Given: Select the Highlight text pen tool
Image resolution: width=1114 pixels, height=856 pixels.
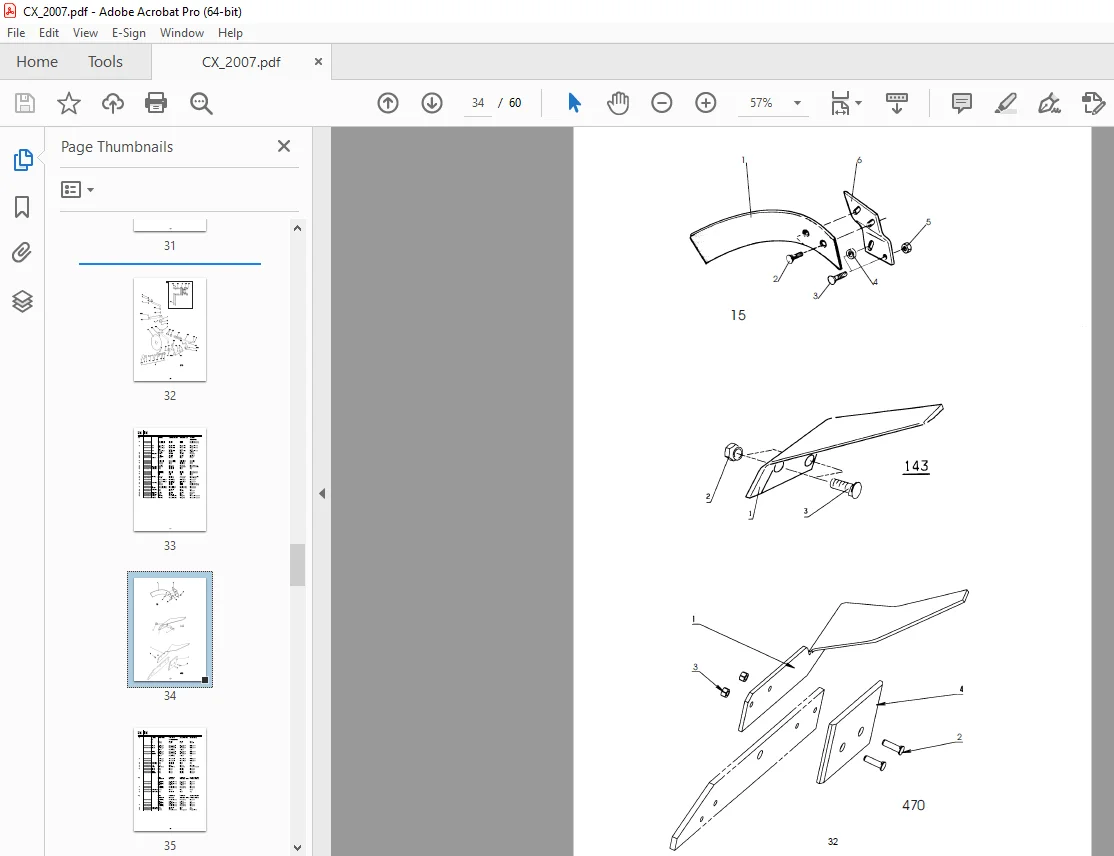Looking at the screenshot, I should (x=1005, y=103).
